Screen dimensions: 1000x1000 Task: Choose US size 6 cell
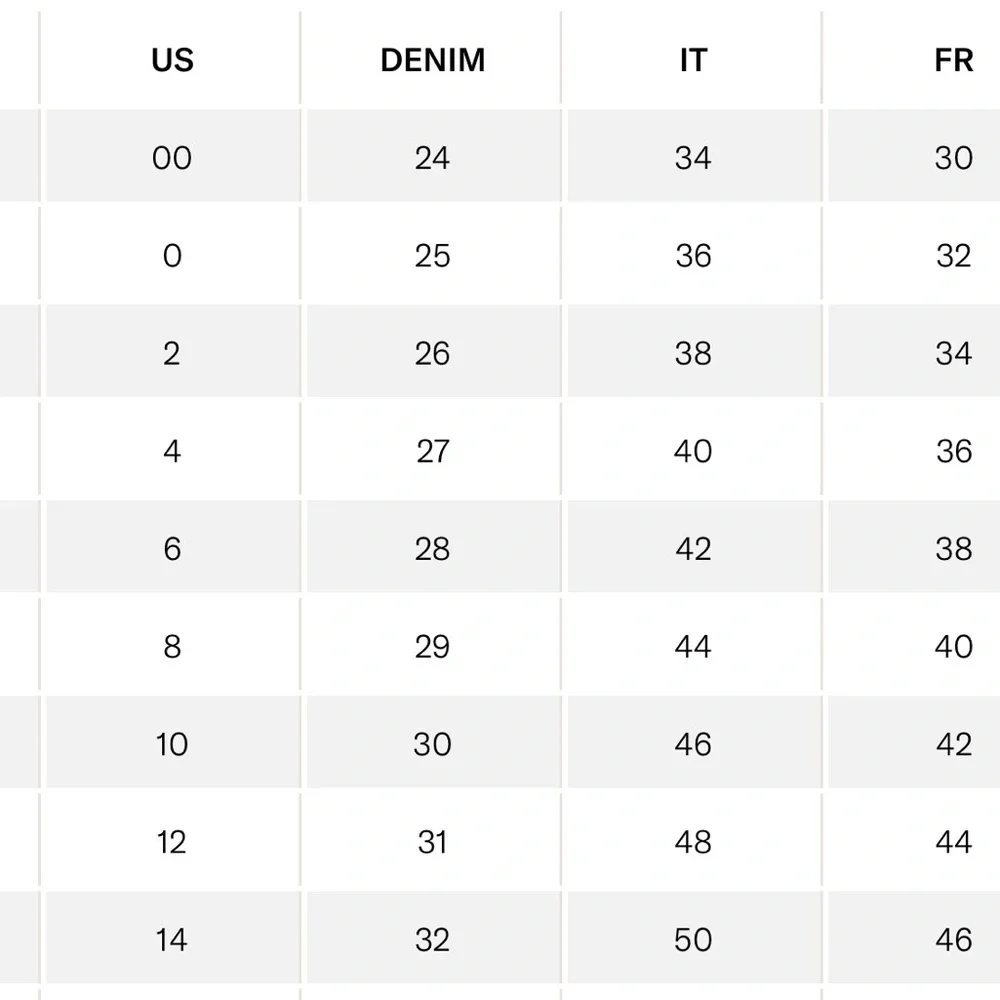click(x=172, y=548)
